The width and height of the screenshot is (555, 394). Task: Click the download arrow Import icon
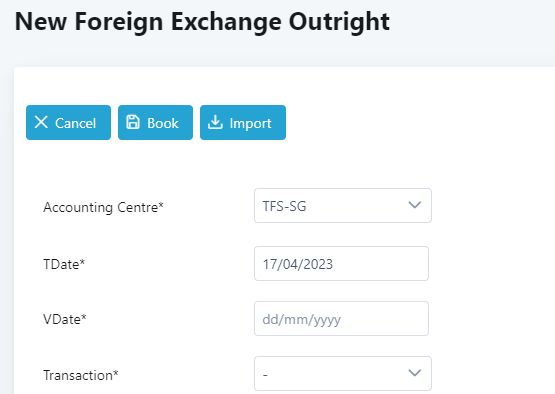click(215, 122)
